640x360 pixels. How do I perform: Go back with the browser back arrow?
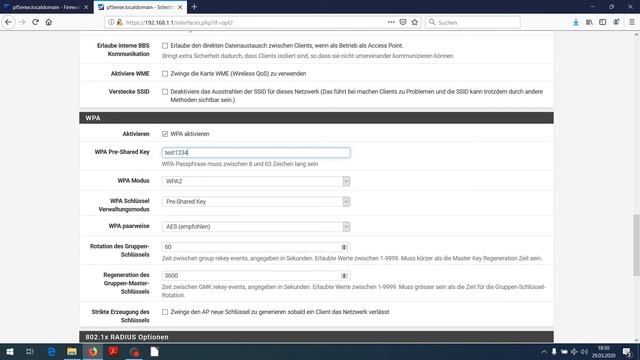(x=8, y=22)
